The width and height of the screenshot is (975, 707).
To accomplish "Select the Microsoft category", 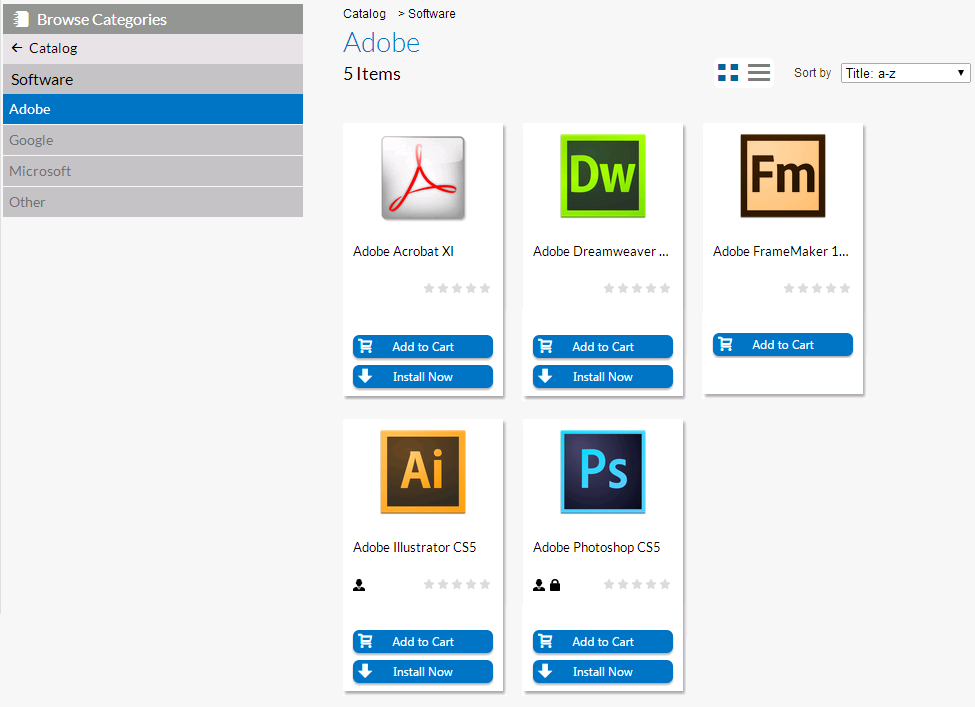I will (152, 171).
